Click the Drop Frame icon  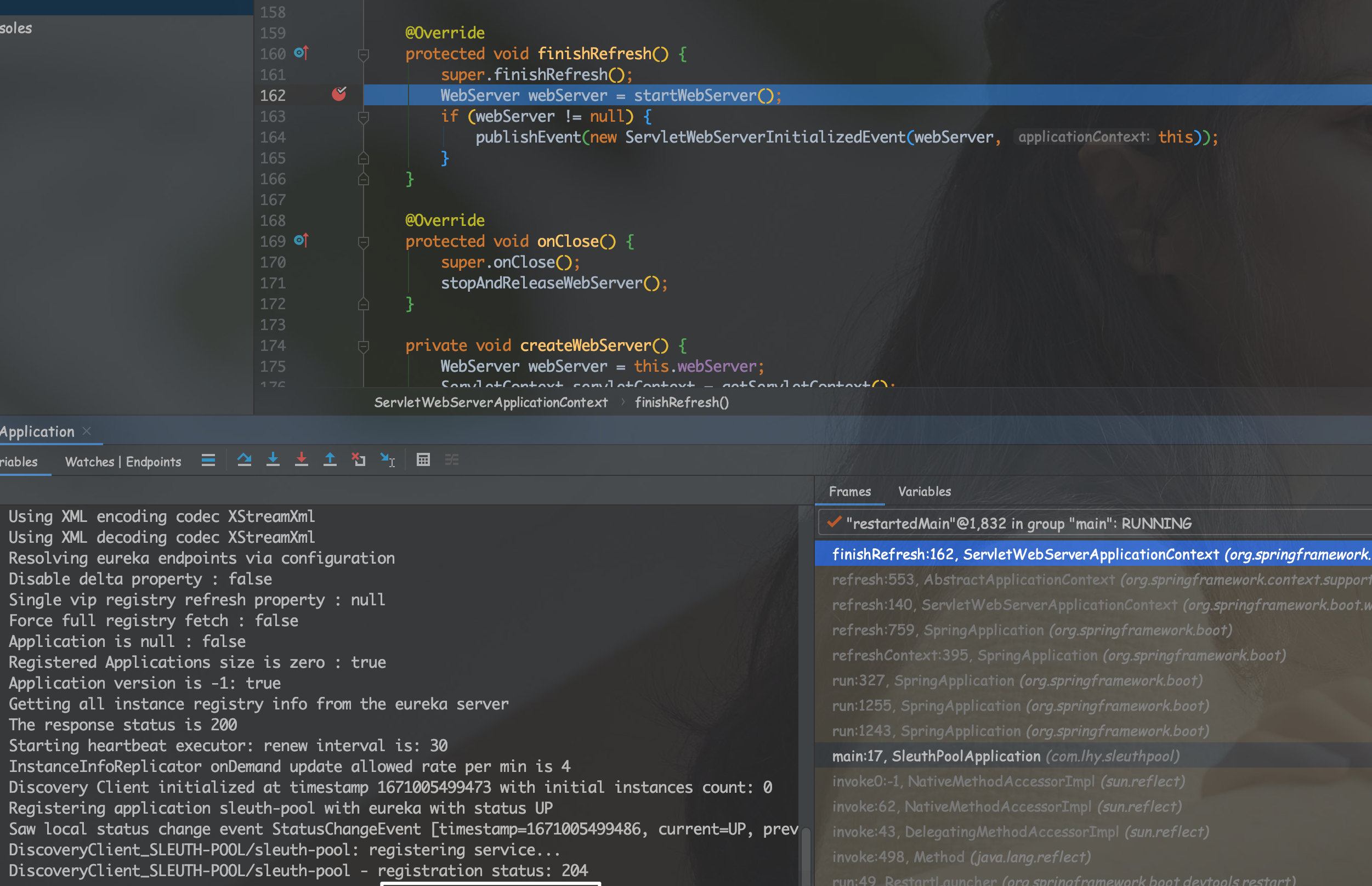pos(359,459)
